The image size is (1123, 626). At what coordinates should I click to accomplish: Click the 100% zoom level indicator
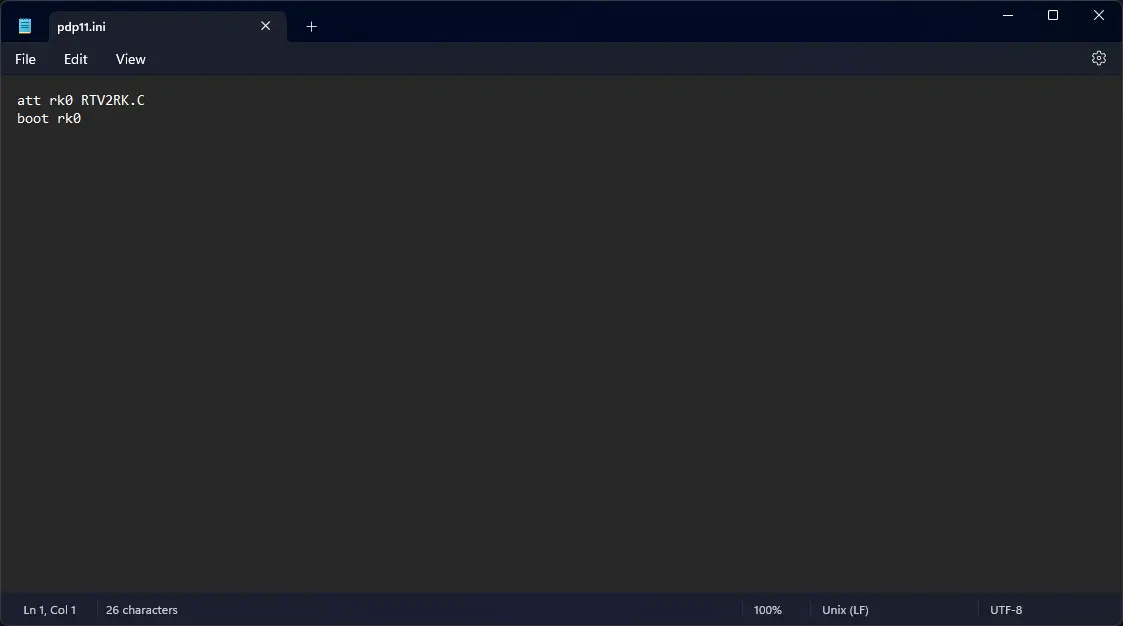point(768,610)
